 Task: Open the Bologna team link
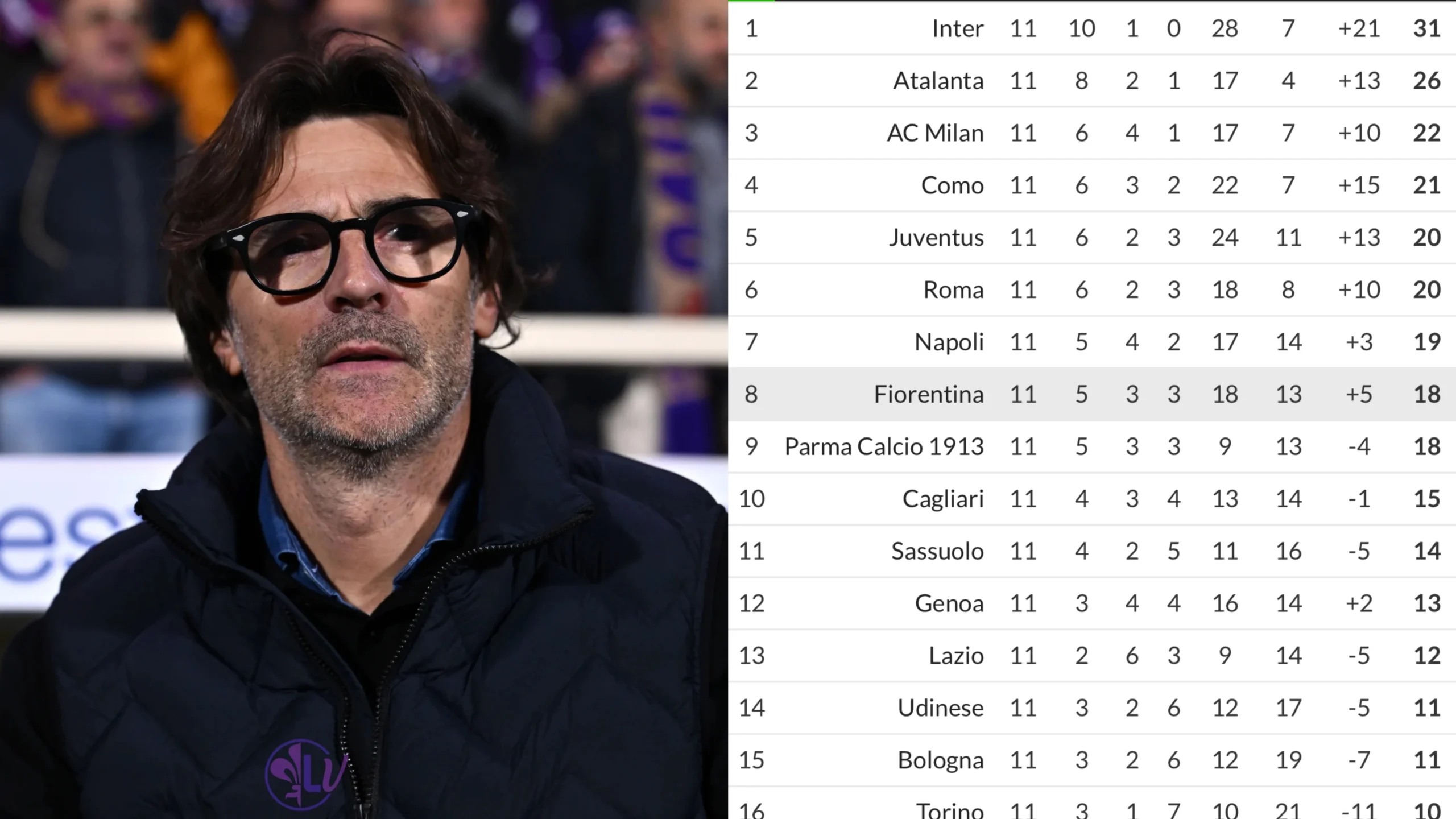(940, 761)
